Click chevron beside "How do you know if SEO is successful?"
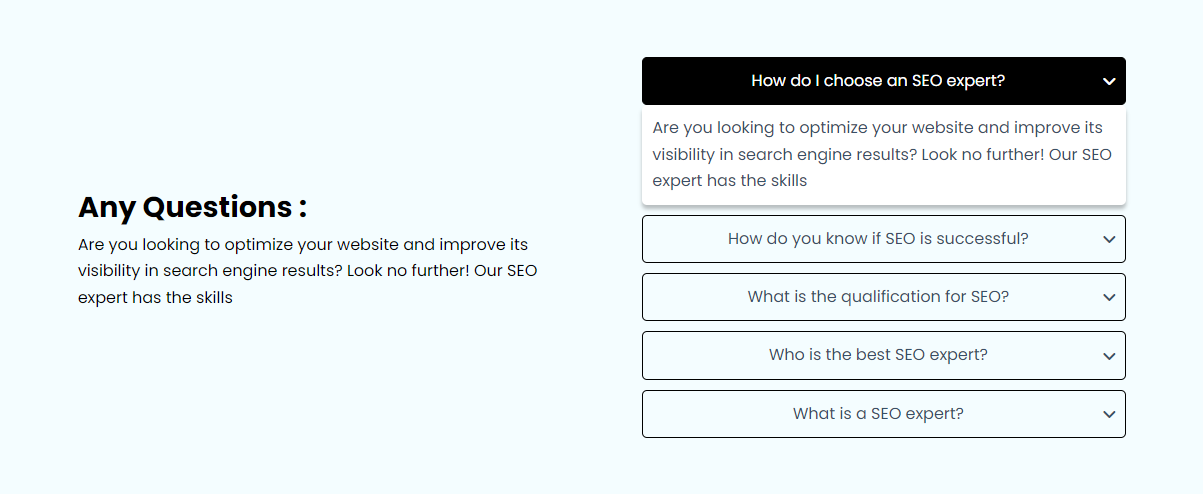1203x494 pixels. pyautogui.click(x=1109, y=240)
